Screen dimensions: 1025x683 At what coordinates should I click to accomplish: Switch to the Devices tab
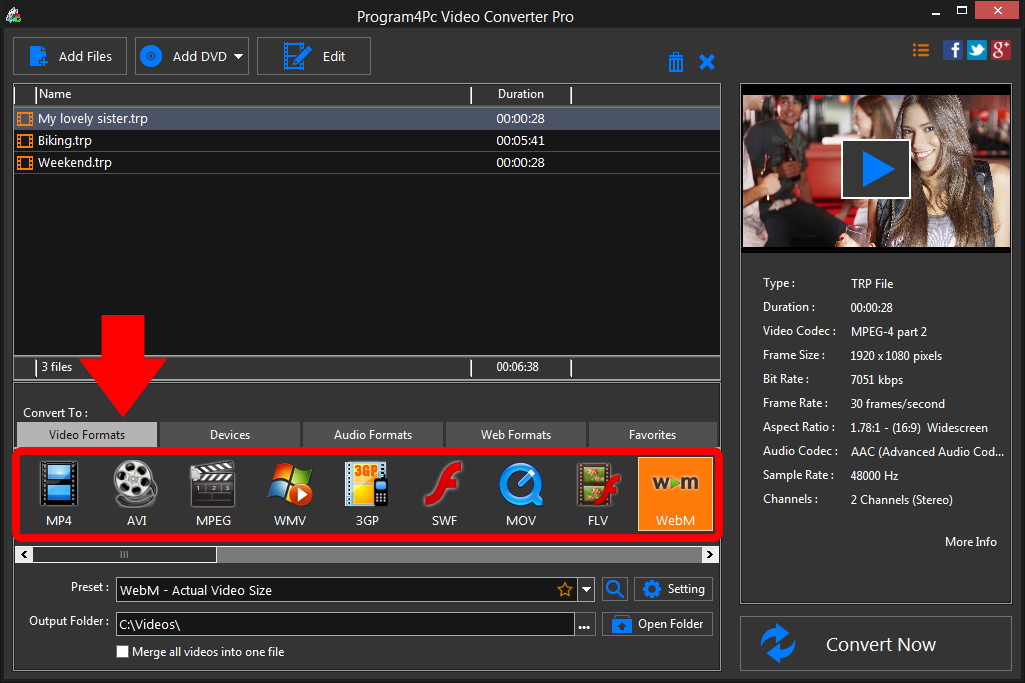229,434
